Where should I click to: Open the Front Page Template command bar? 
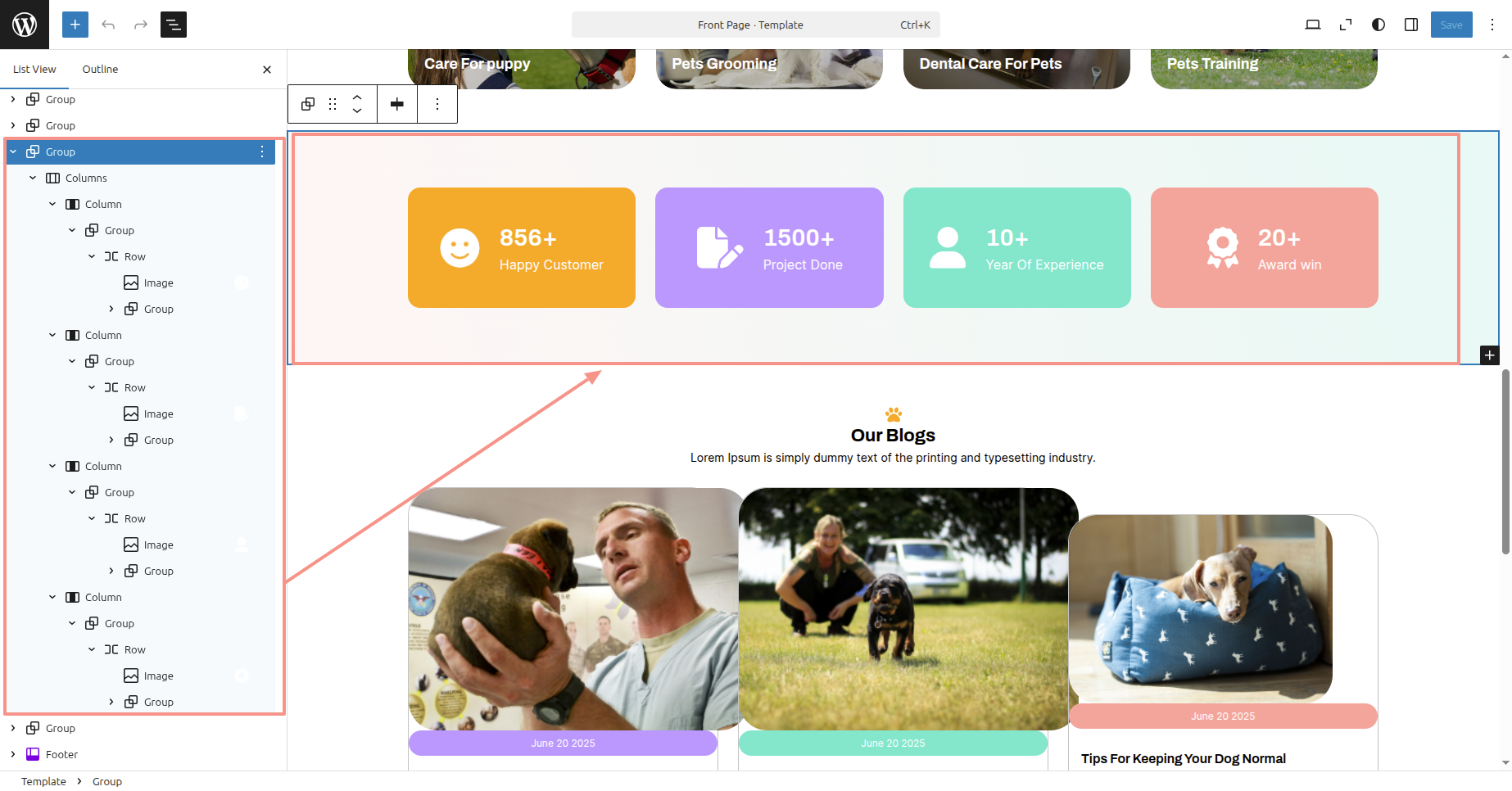[755, 25]
